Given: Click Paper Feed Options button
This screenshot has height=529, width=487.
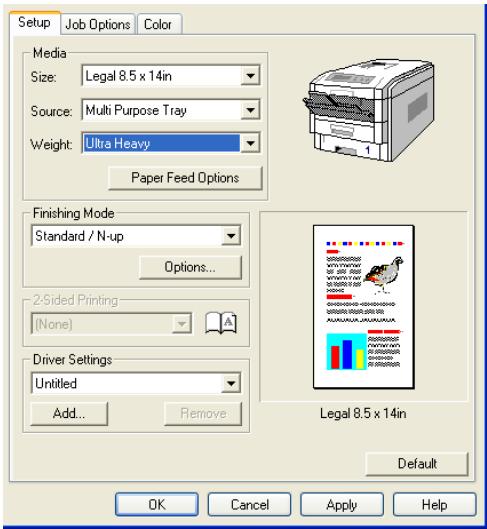Looking at the screenshot, I should (x=185, y=178).
